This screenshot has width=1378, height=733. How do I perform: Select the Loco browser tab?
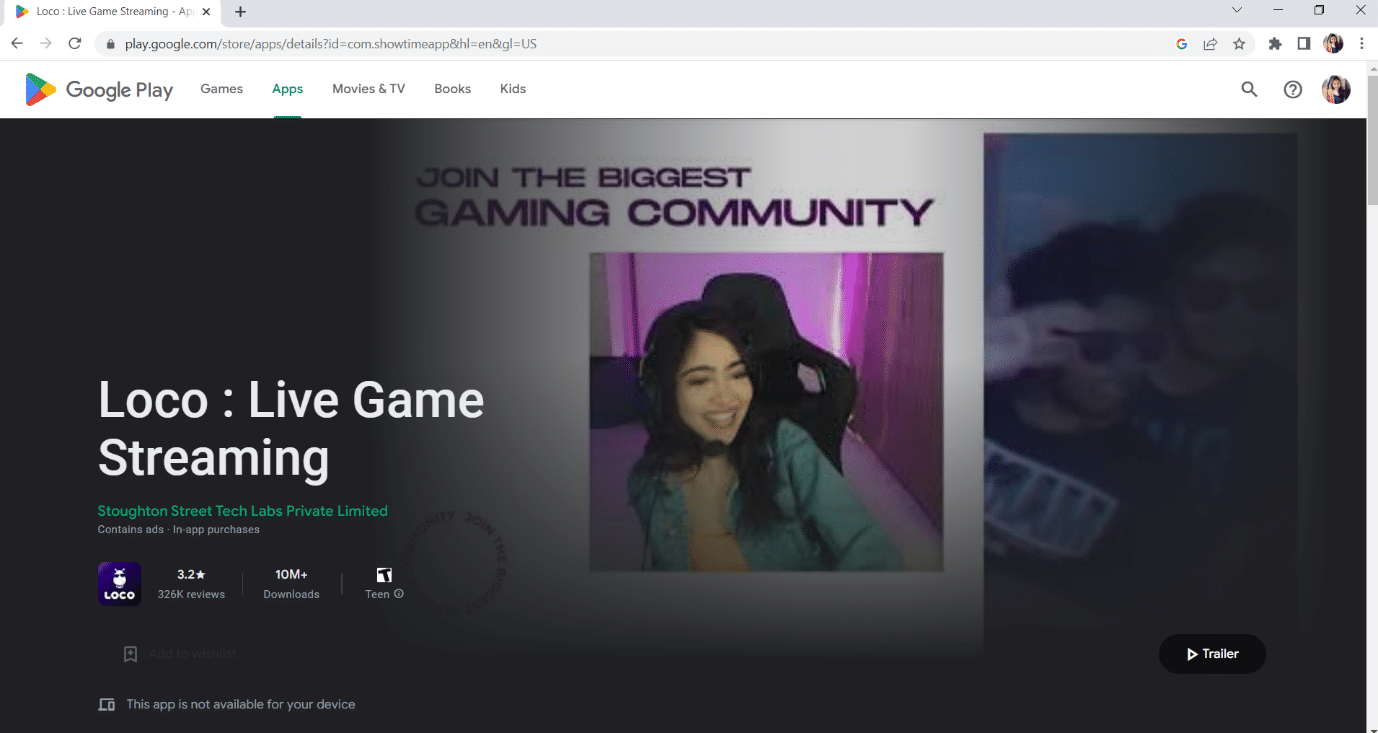pyautogui.click(x=112, y=12)
